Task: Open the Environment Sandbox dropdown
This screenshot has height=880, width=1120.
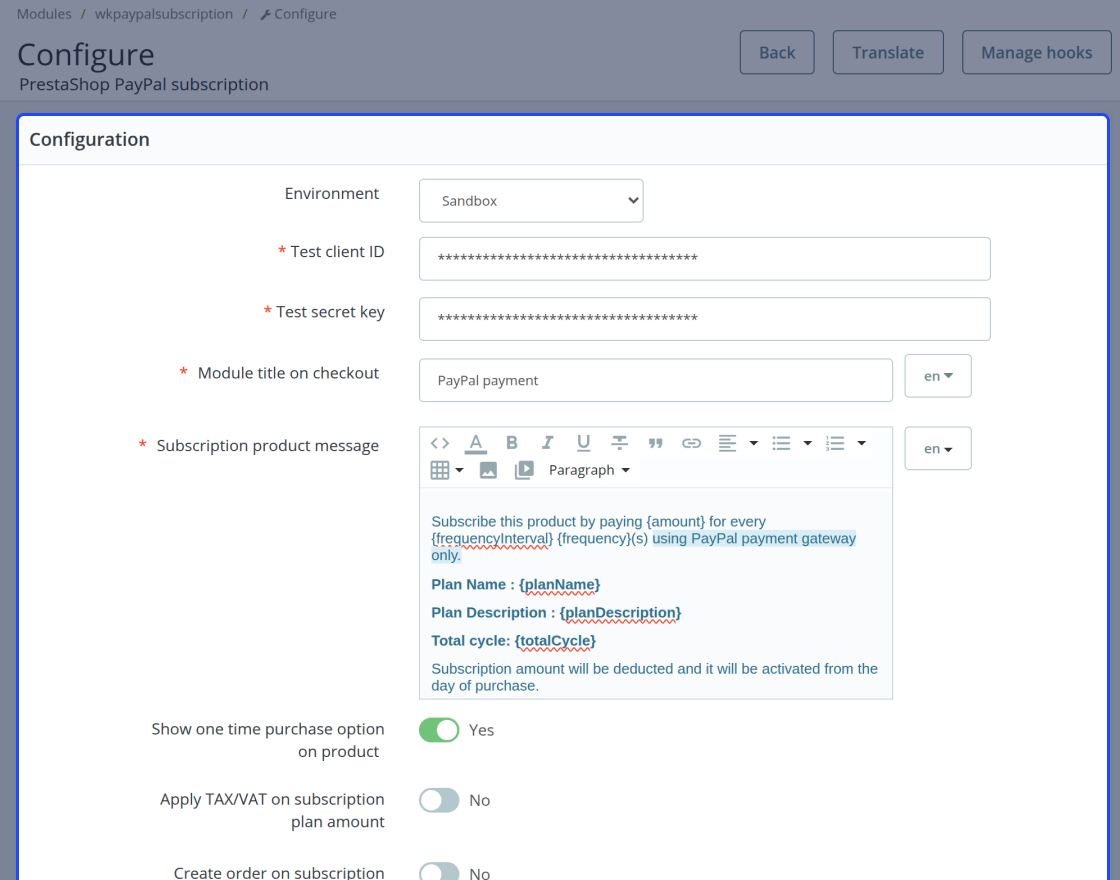Action: 531,201
